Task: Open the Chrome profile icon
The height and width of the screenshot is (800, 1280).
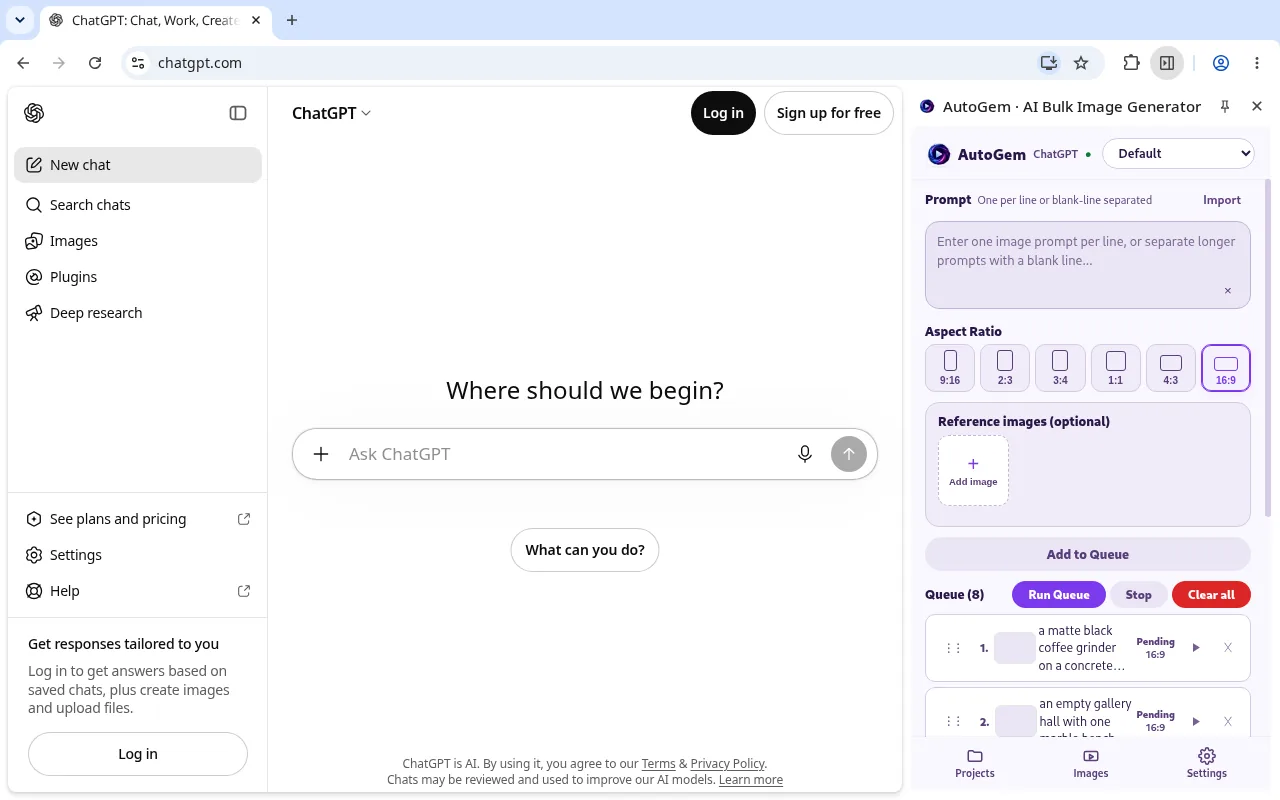Action: point(1221,63)
